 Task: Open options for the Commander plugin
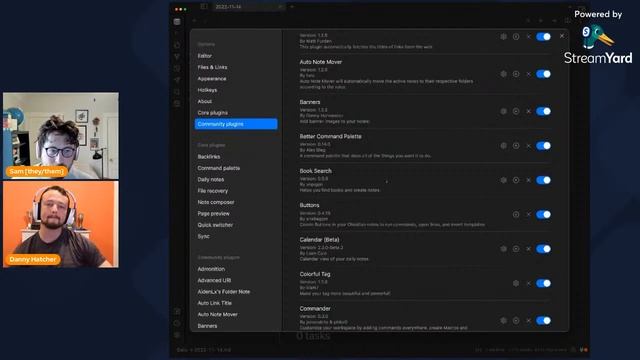(x=504, y=320)
